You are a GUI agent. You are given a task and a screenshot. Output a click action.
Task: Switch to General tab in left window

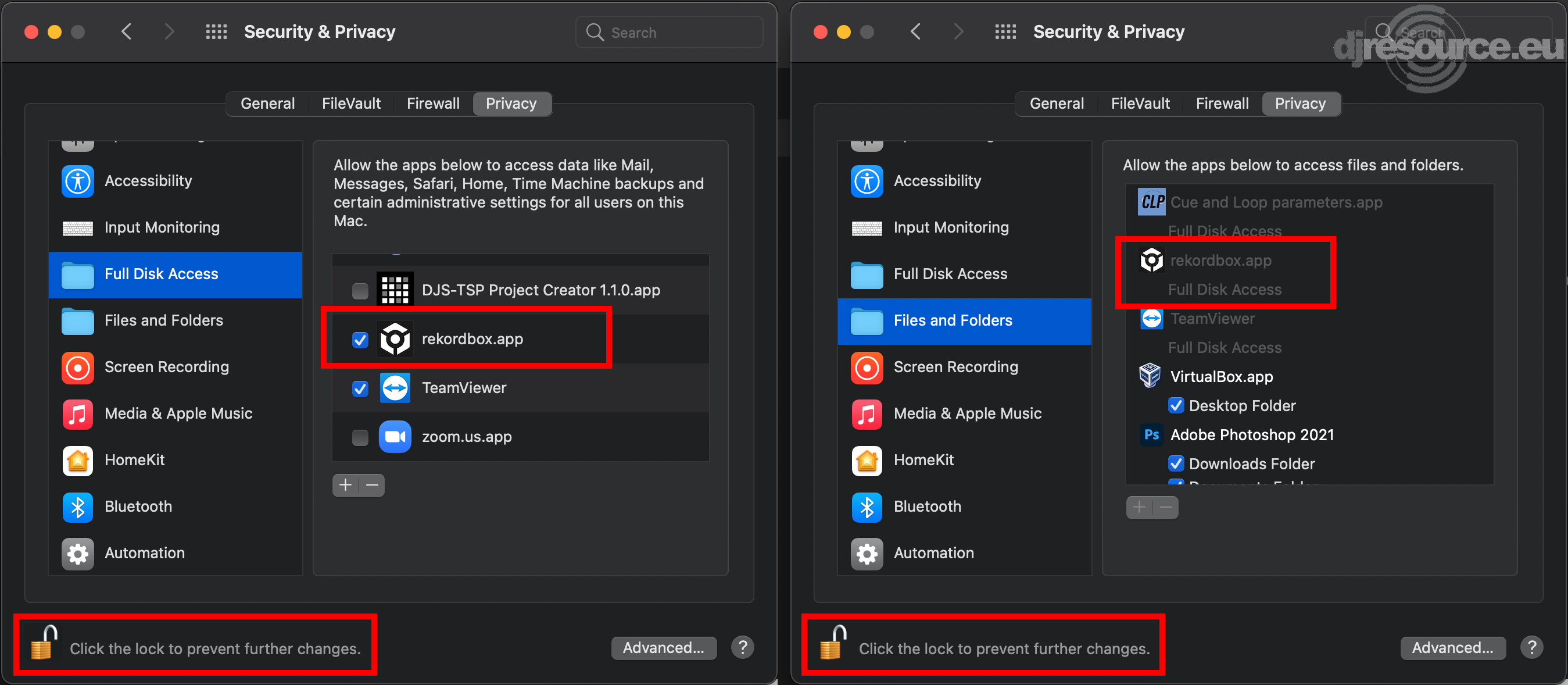coord(267,104)
